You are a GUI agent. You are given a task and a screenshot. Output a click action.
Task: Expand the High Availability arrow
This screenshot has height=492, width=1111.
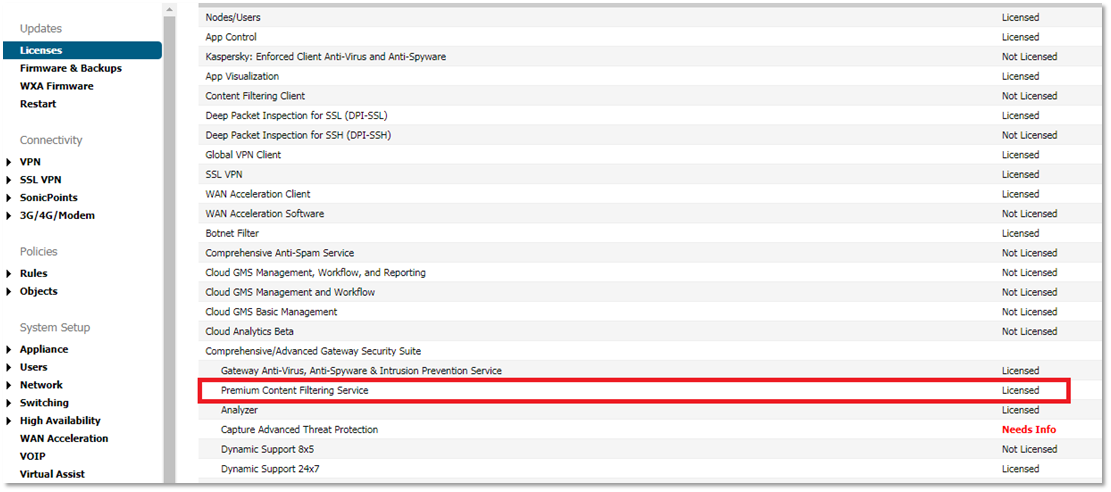coord(8,421)
